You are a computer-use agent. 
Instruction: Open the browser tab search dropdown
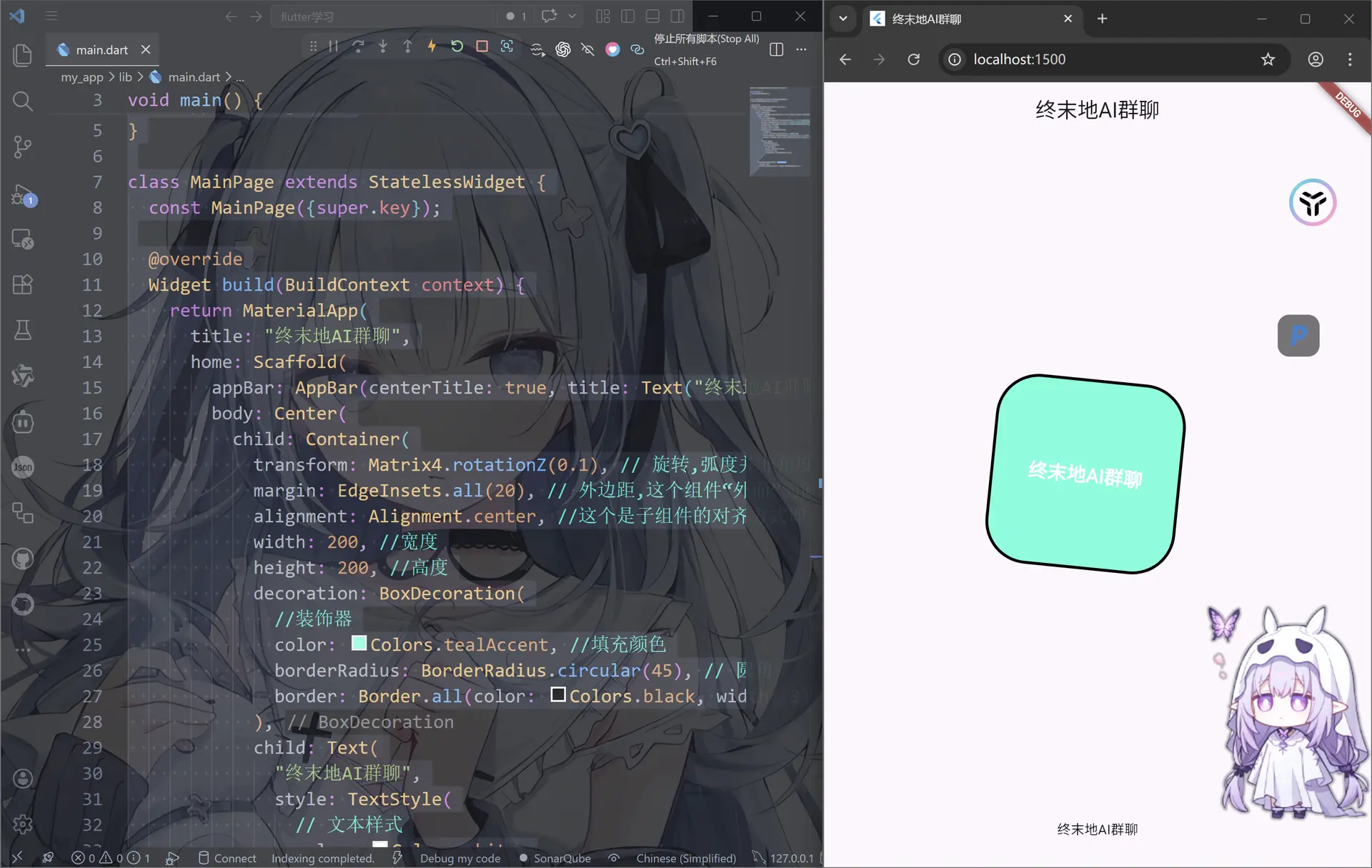843,19
